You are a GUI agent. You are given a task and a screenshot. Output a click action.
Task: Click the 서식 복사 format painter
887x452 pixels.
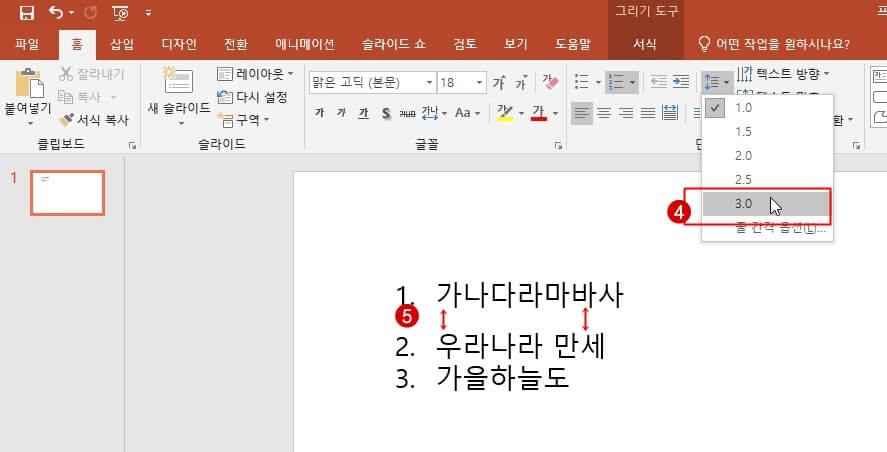[x=94, y=119]
